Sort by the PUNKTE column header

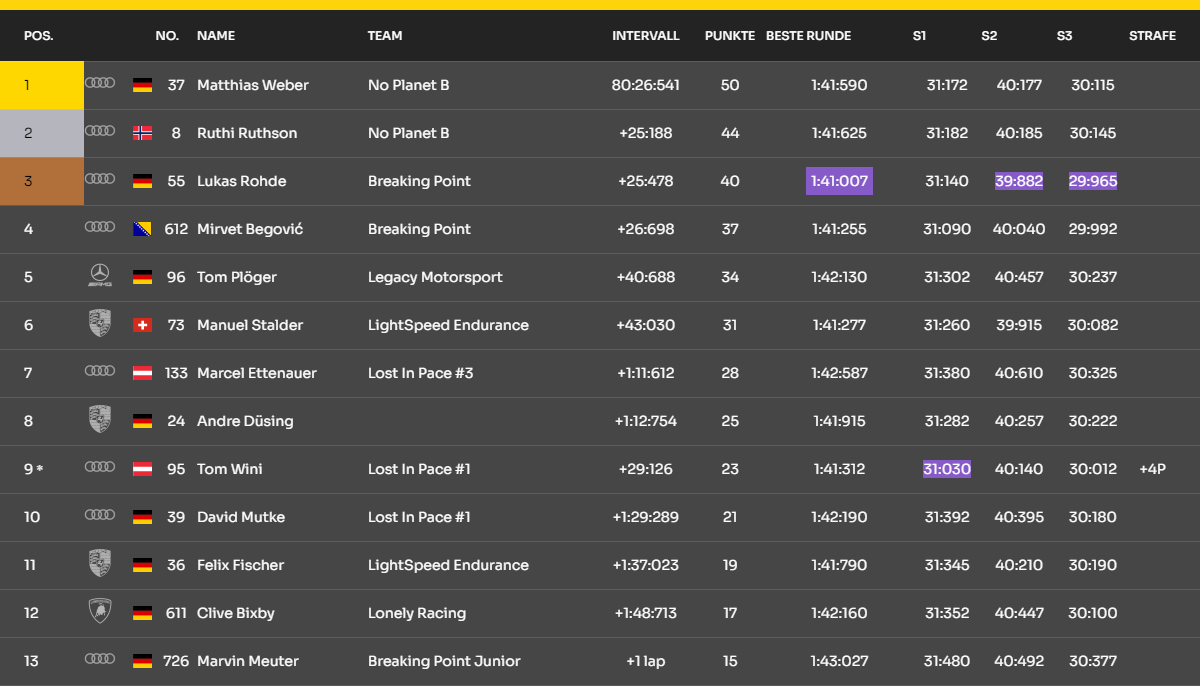pyautogui.click(x=729, y=35)
